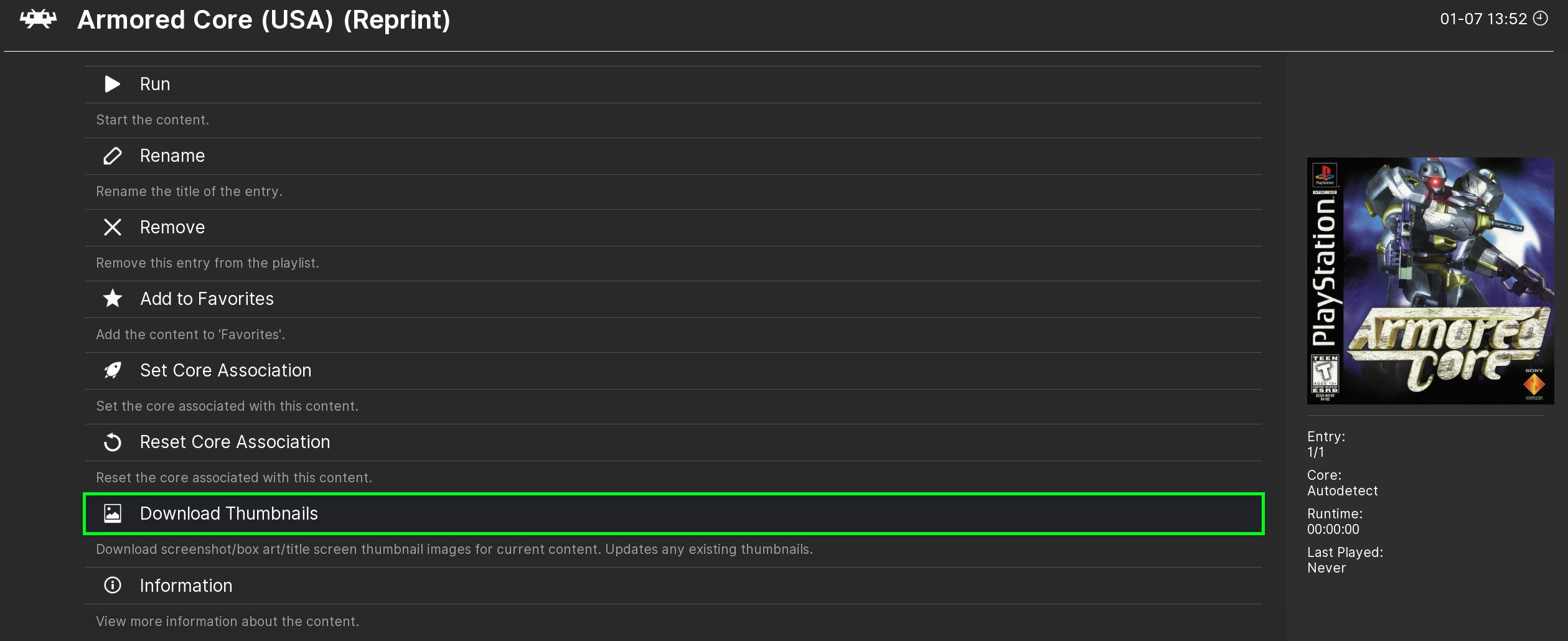
Task: Click the Reset Core Association circular arrow icon
Action: (x=112, y=442)
